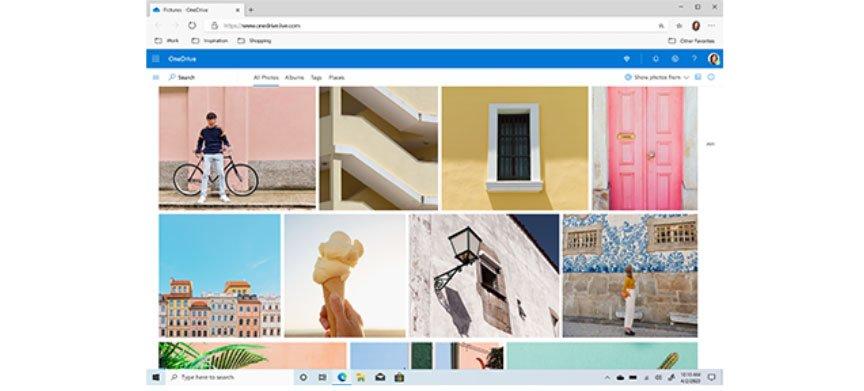Open the street lamp photo
Viewport: 864px width, 391px height.
484,275
